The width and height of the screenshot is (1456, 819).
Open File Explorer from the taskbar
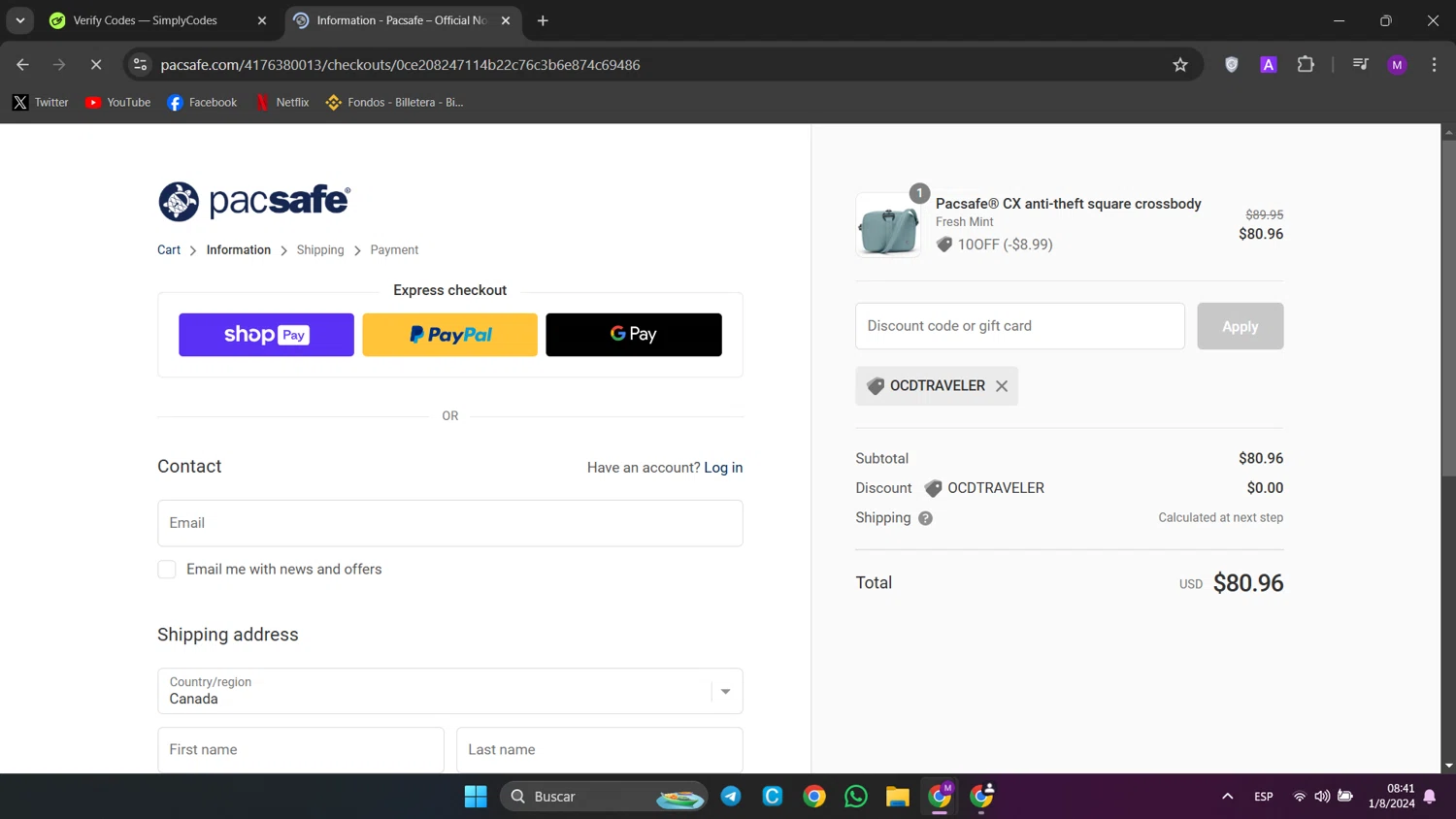coord(898,797)
